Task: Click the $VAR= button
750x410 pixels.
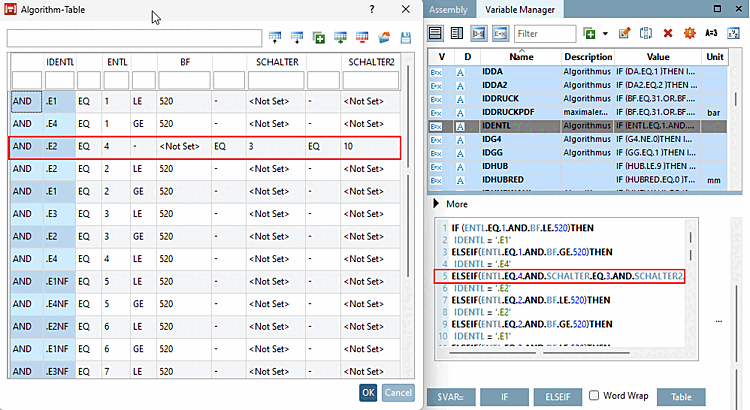Action: pyautogui.click(x=451, y=397)
